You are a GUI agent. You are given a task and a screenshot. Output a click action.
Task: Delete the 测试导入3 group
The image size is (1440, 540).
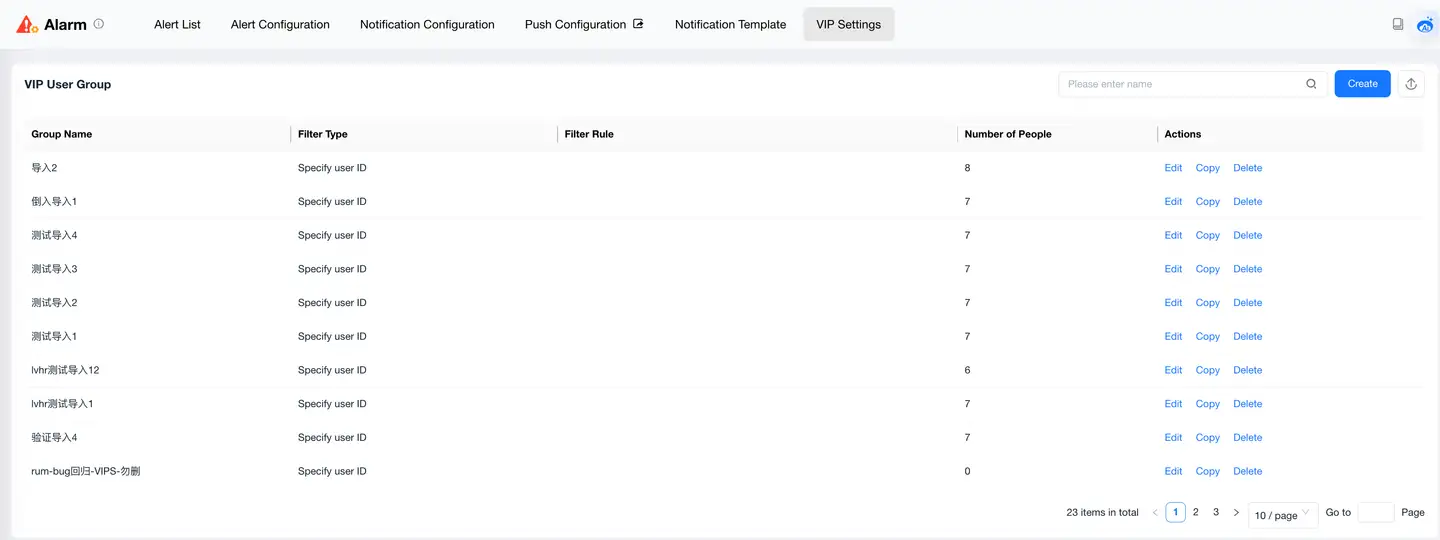[x=1247, y=269]
